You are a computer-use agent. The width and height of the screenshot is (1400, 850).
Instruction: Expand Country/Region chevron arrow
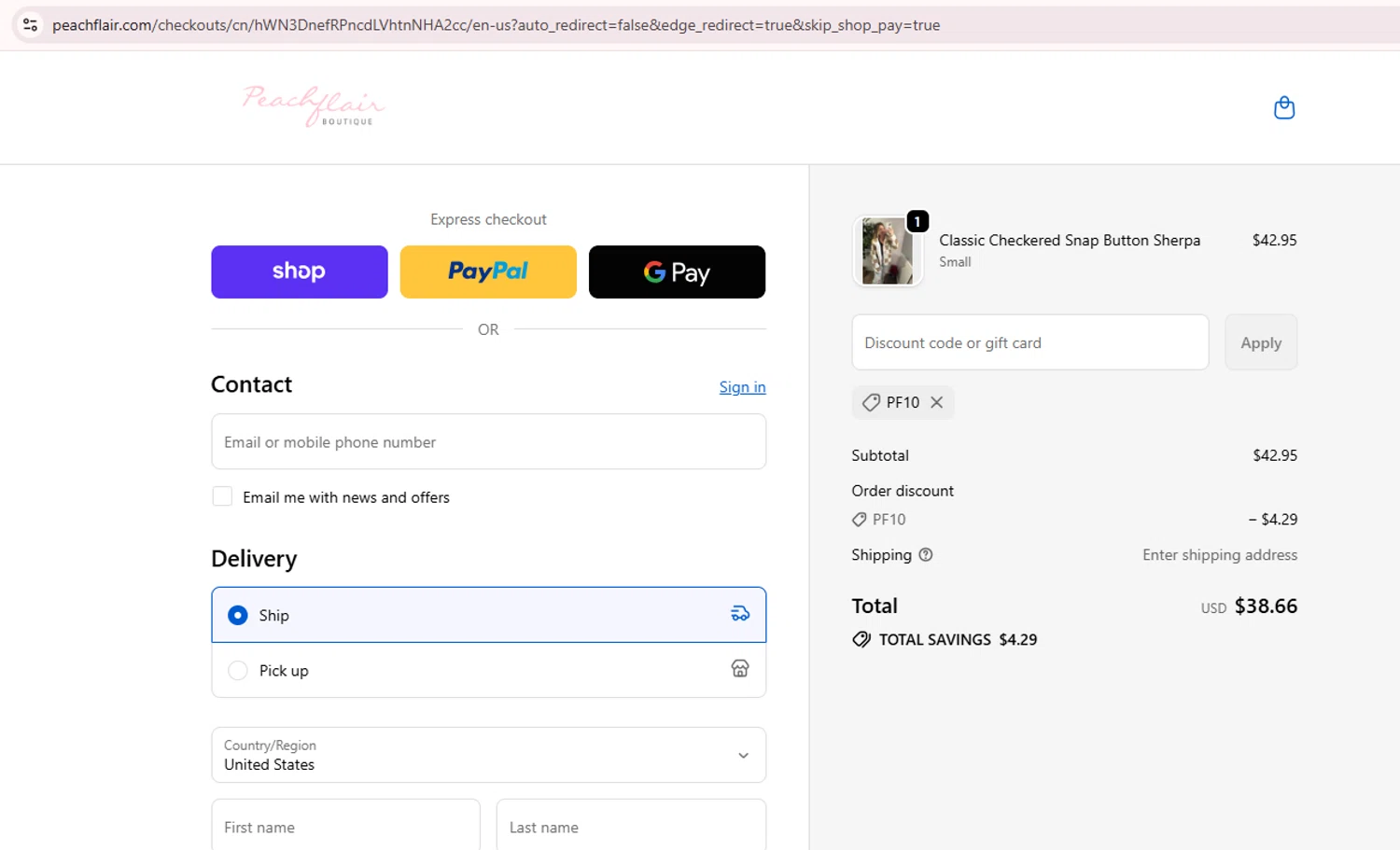pyautogui.click(x=743, y=755)
